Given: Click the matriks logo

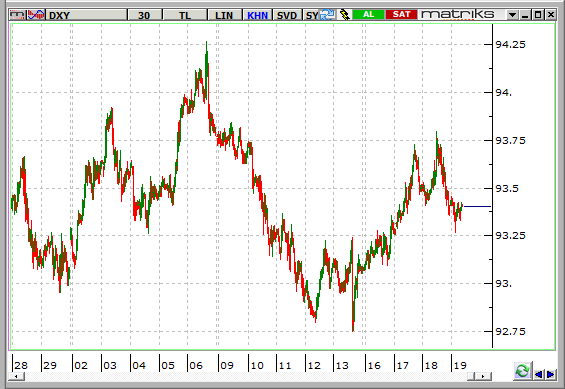Looking at the screenshot, I should tap(458, 14).
